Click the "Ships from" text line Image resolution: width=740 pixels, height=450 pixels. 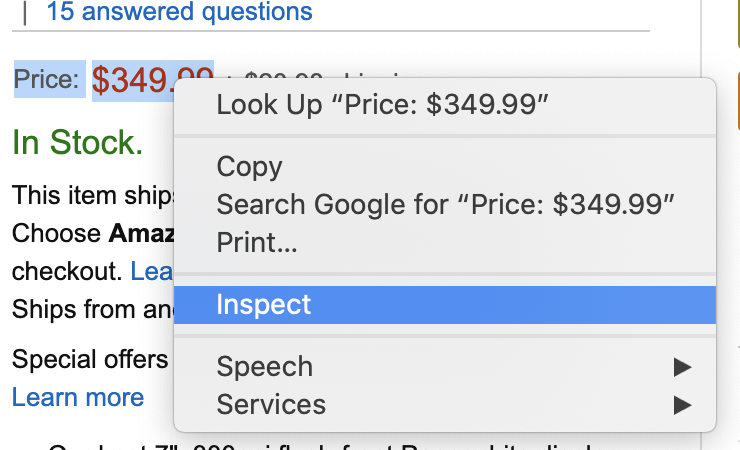pyautogui.click(x=92, y=309)
